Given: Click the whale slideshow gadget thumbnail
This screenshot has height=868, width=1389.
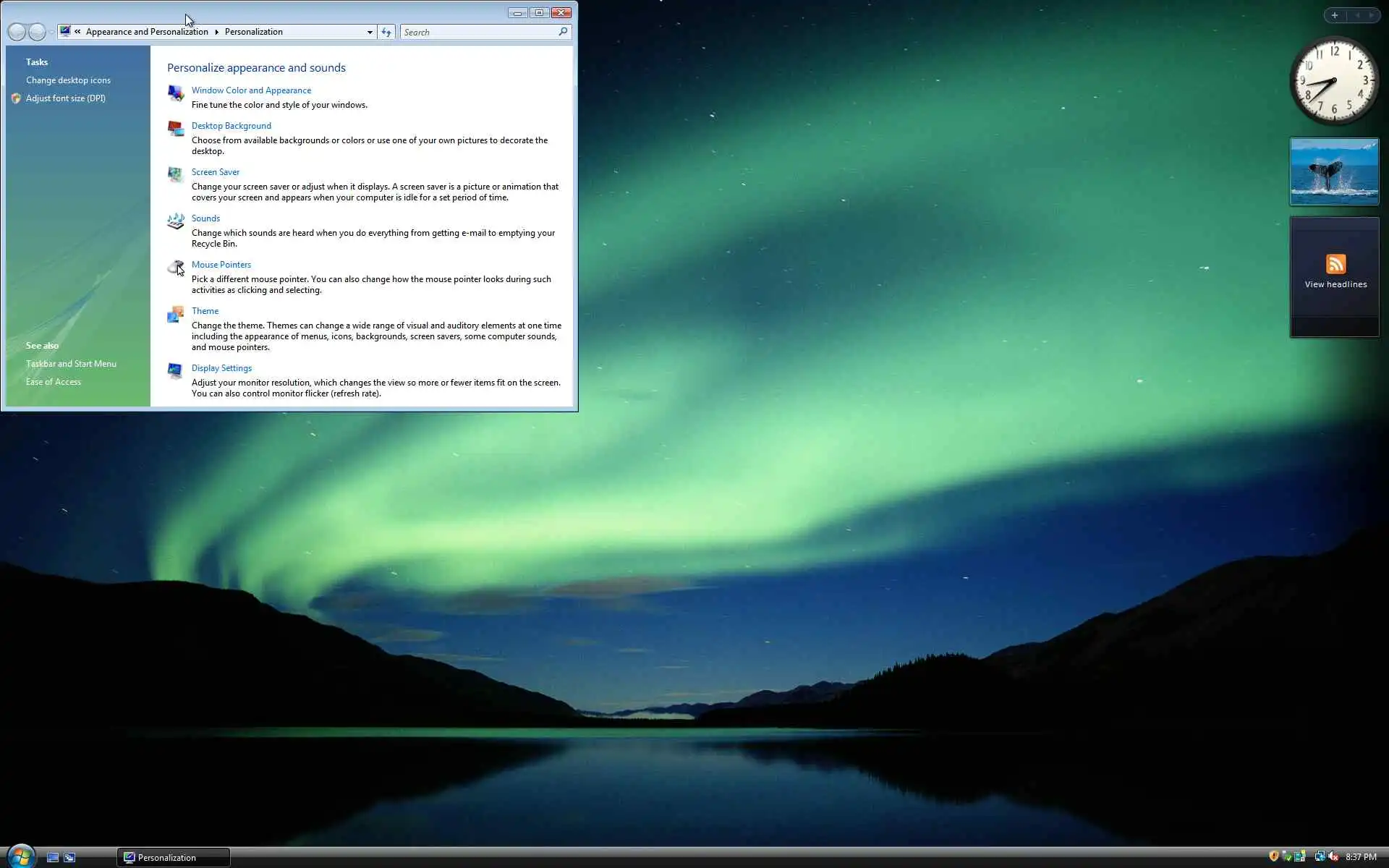Looking at the screenshot, I should 1334,171.
